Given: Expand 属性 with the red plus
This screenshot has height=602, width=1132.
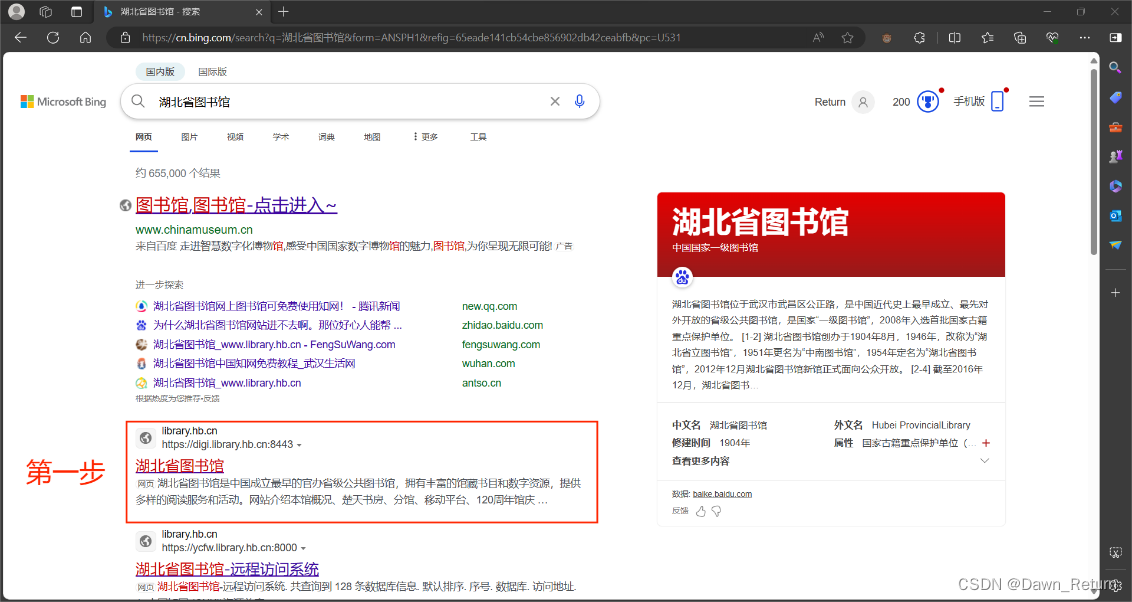Looking at the screenshot, I should tap(986, 442).
